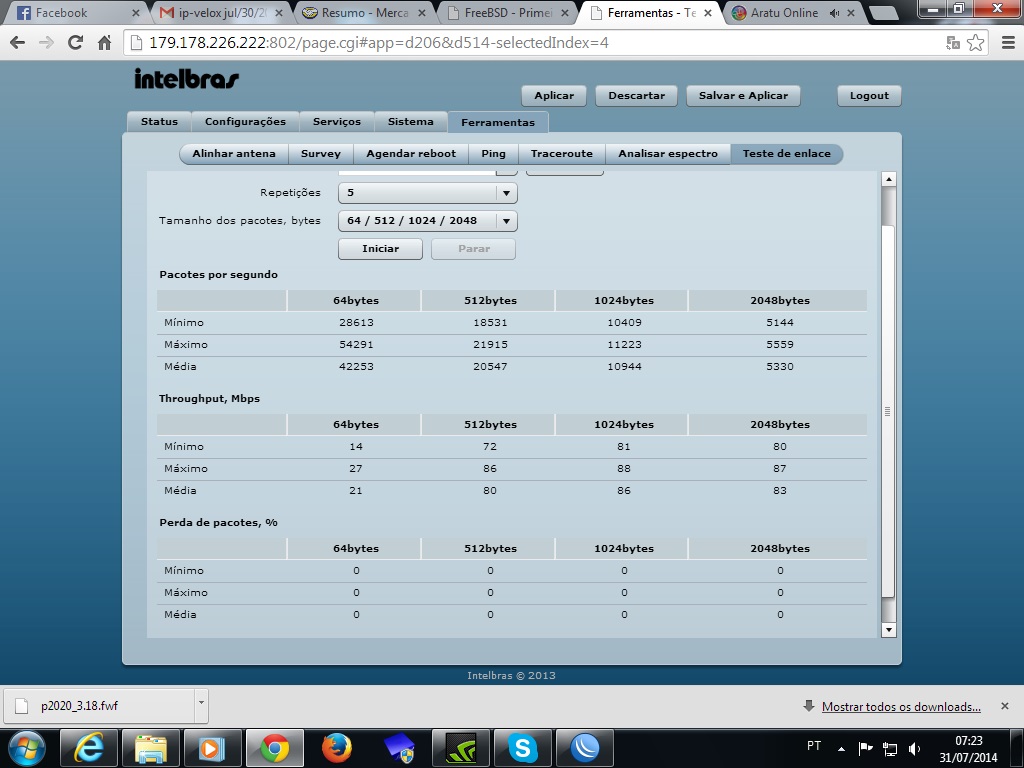Click the Aplicar button
Viewport: 1024px width, 768px height.
pos(554,95)
